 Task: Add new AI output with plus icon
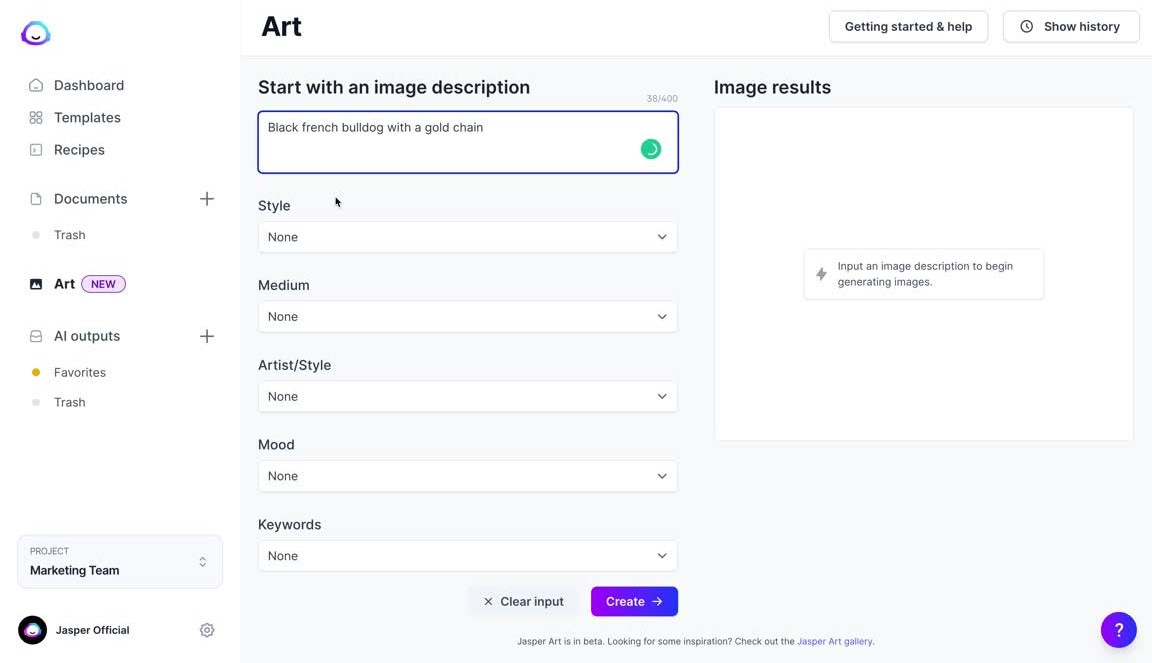(x=207, y=336)
